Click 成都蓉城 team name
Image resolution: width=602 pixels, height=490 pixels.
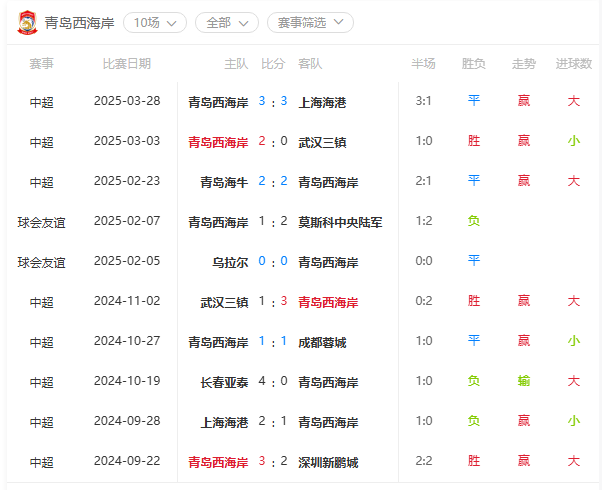tap(322, 343)
